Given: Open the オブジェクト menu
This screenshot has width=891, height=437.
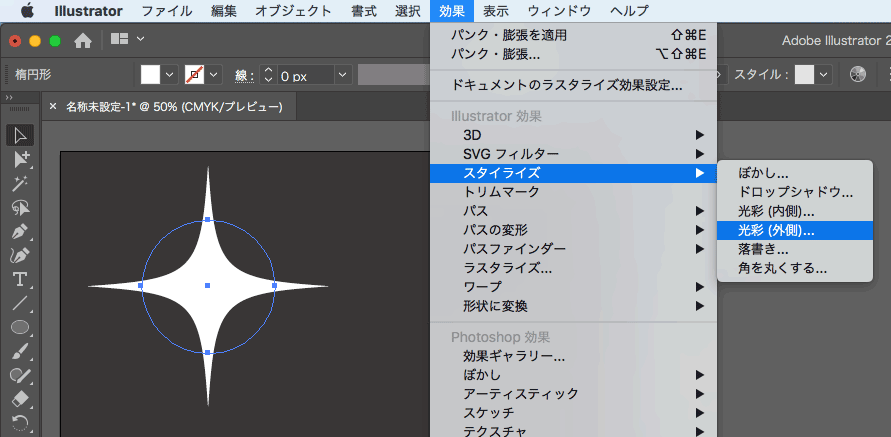Looking at the screenshot, I should click(293, 10).
